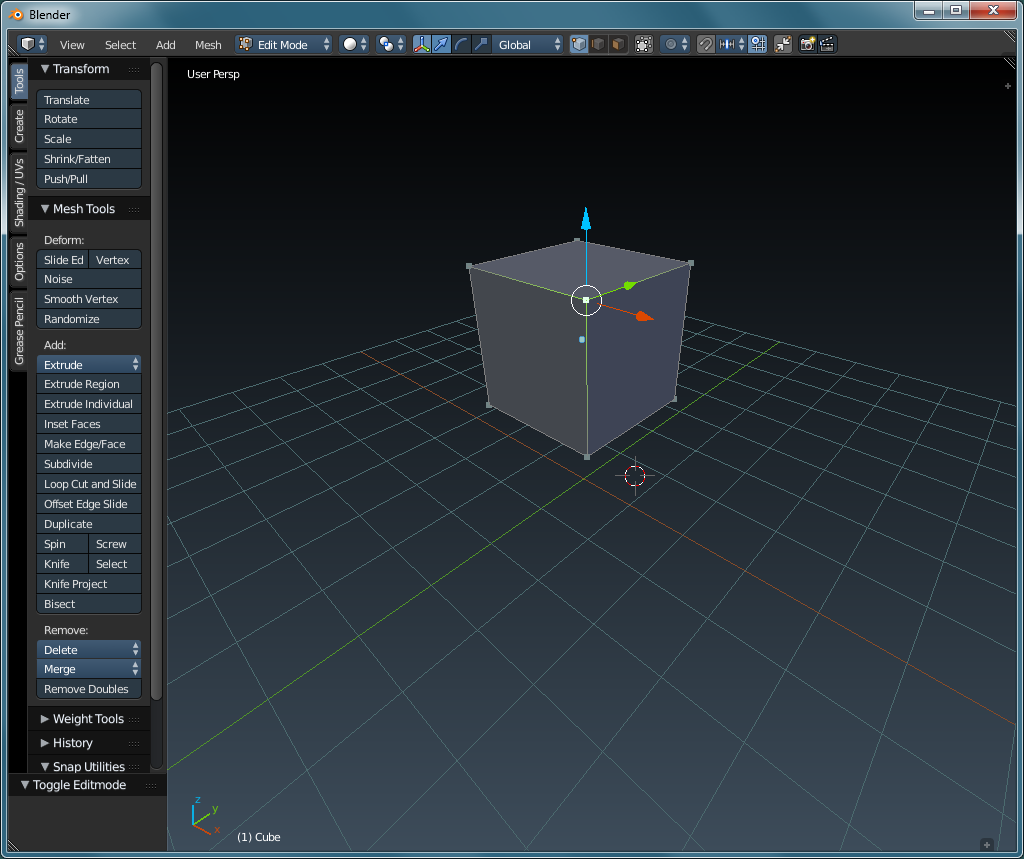
Task: Open the Global orientation dropdown
Action: coord(528,44)
